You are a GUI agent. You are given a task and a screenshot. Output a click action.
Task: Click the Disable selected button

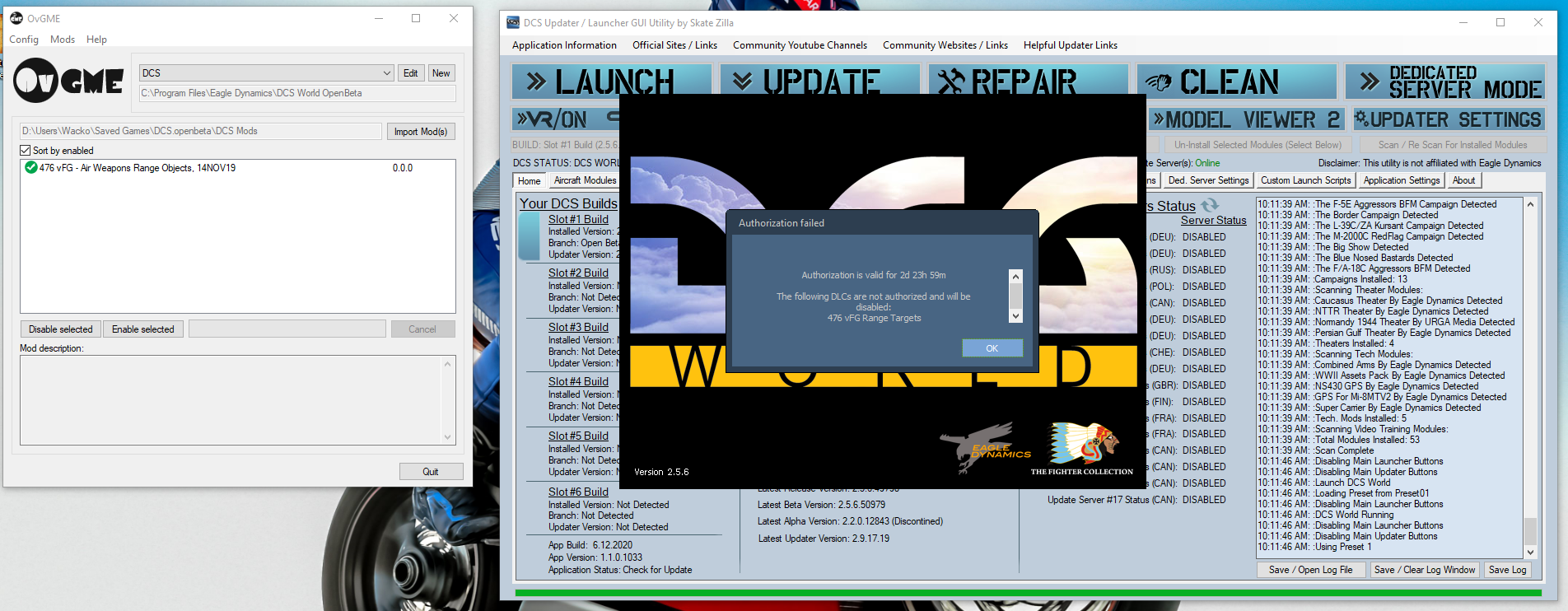point(61,329)
